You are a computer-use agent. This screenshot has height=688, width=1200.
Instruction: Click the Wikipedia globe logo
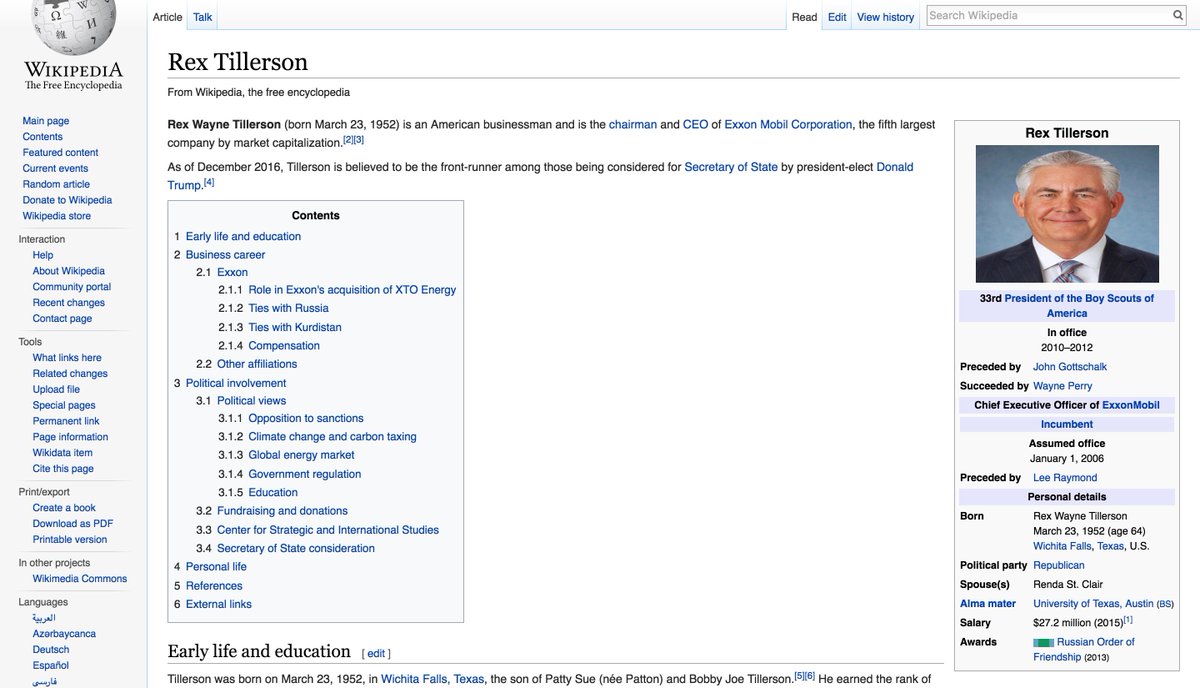pos(73,28)
